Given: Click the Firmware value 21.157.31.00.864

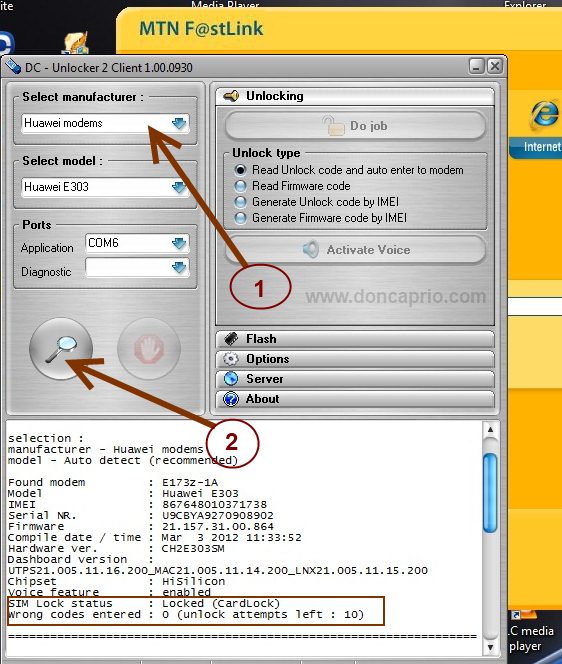Looking at the screenshot, I should (x=218, y=526).
